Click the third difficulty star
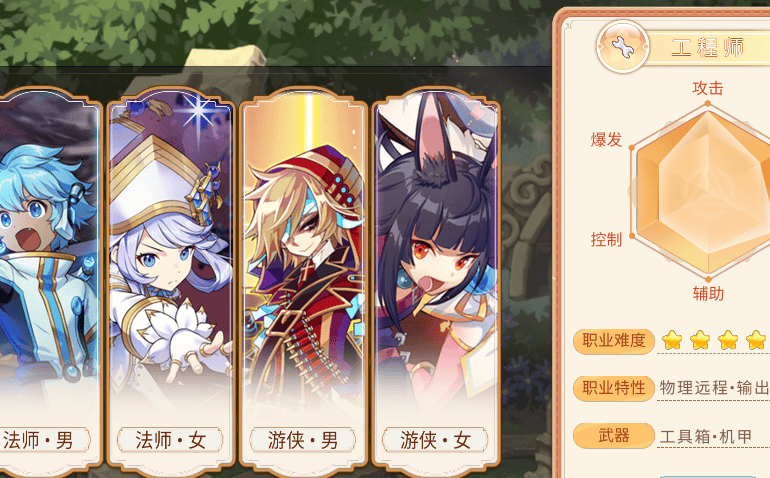The width and height of the screenshot is (770, 478). (x=728, y=340)
